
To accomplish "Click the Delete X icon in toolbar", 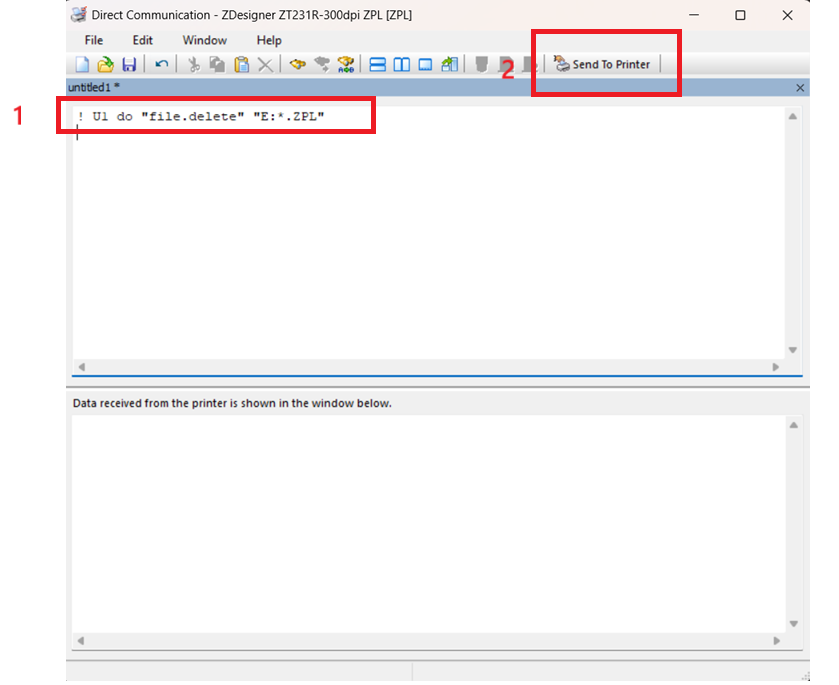I will coord(265,64).
